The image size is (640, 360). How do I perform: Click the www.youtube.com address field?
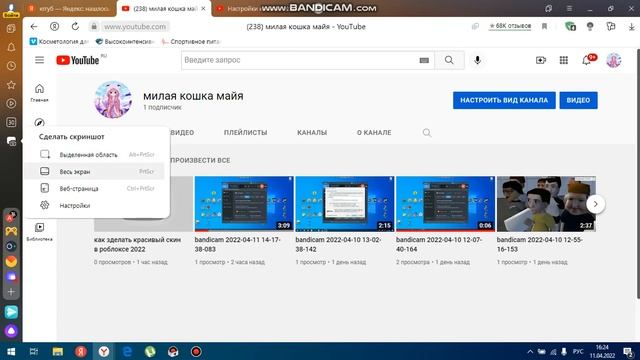135,27
